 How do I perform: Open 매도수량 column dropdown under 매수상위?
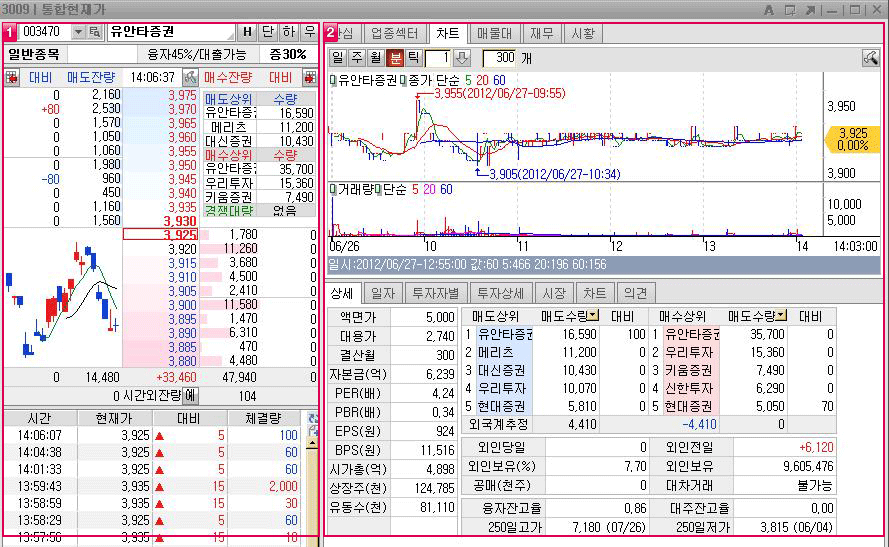pyautogui.click(x=782, y=315)
